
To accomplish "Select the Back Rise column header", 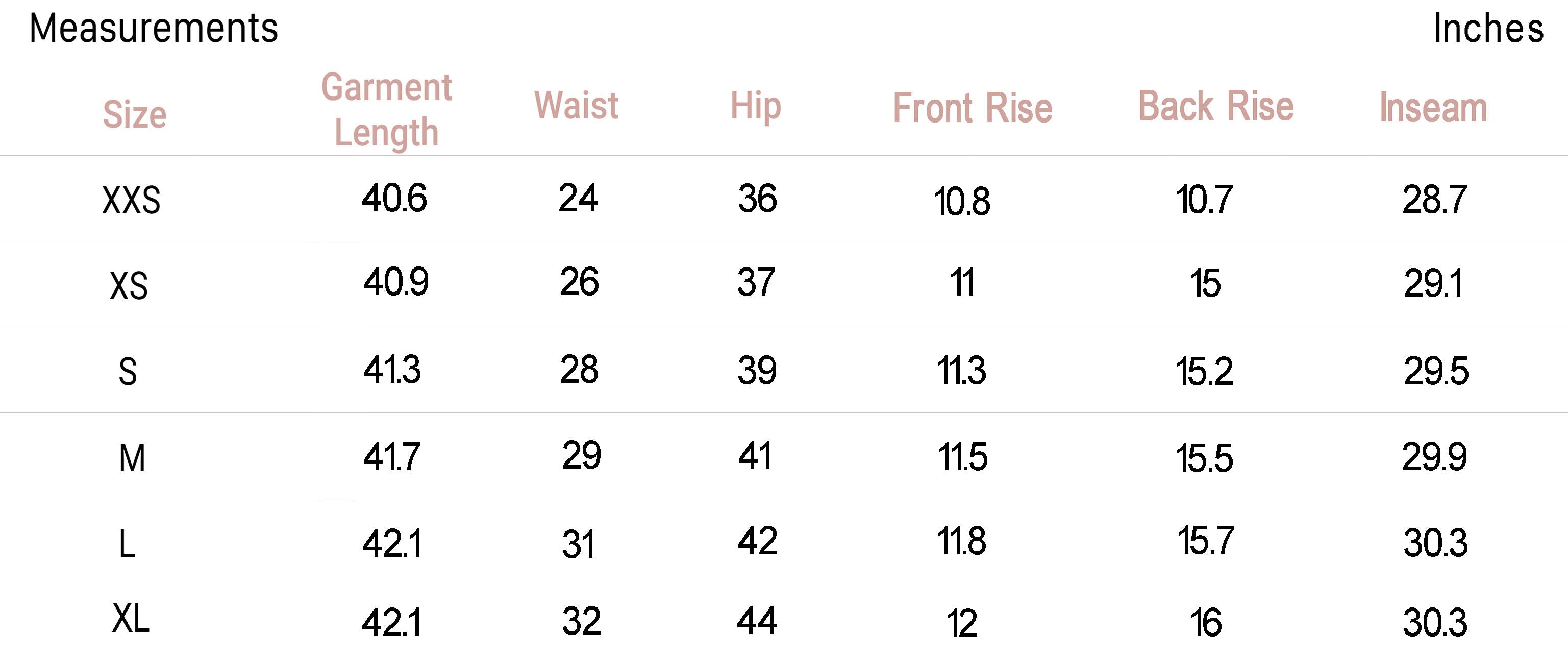I will click(x=1215, y=107).
